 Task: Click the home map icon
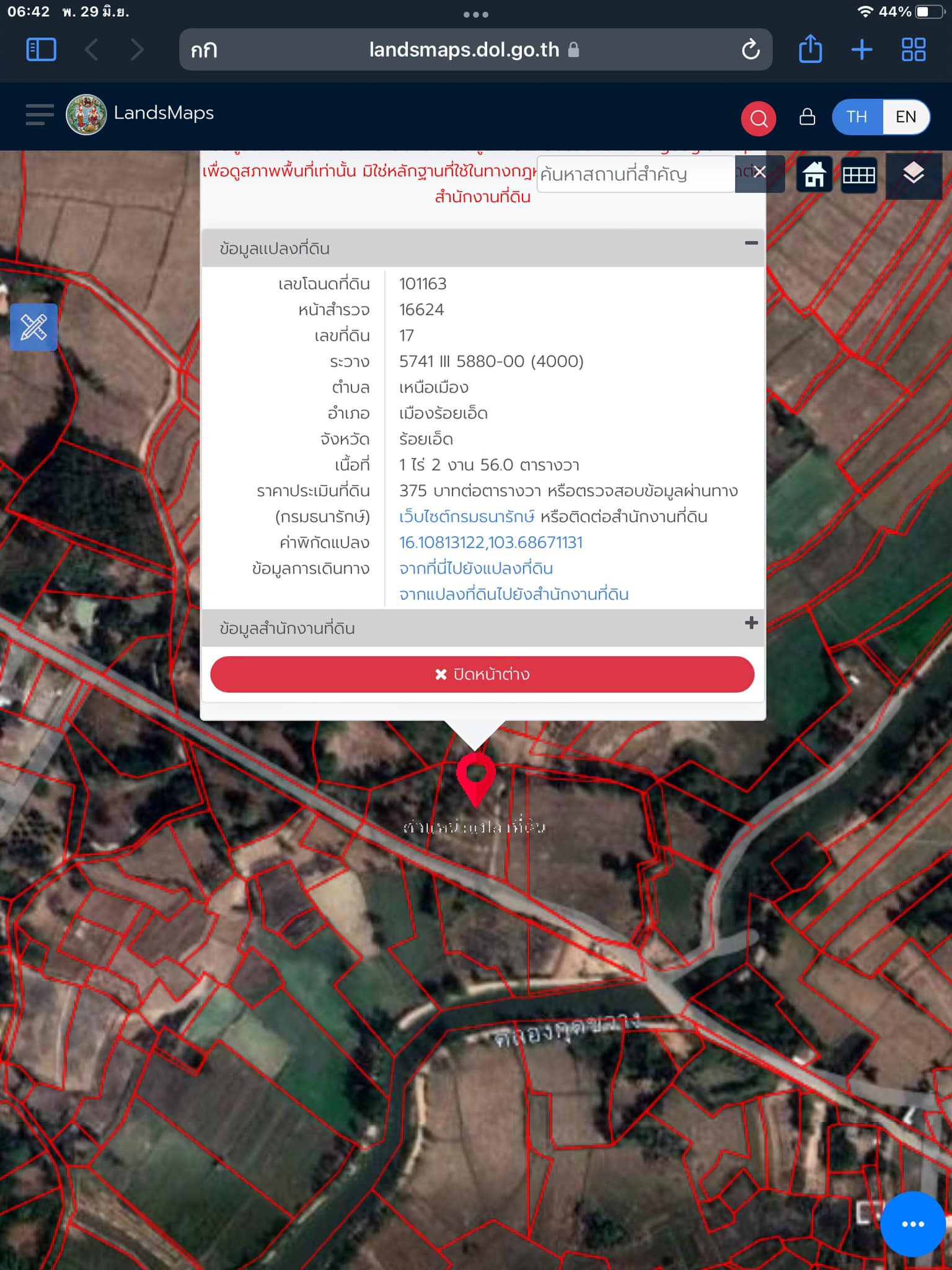[814, 175]
